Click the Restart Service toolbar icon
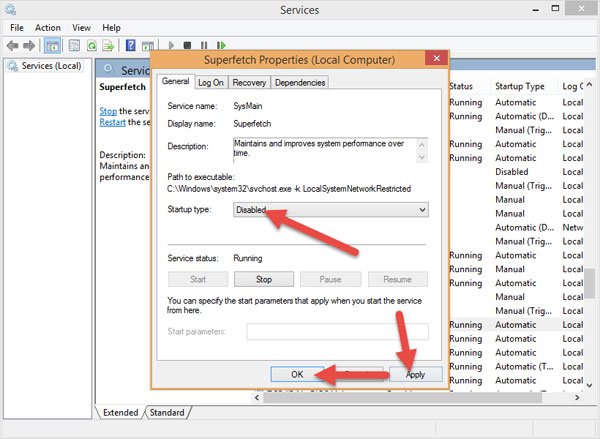This screenshot has width=600, height=439. (221, 46)
